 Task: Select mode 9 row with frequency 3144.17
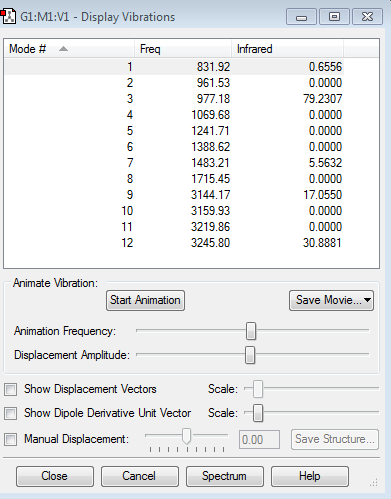pos(174,195)
